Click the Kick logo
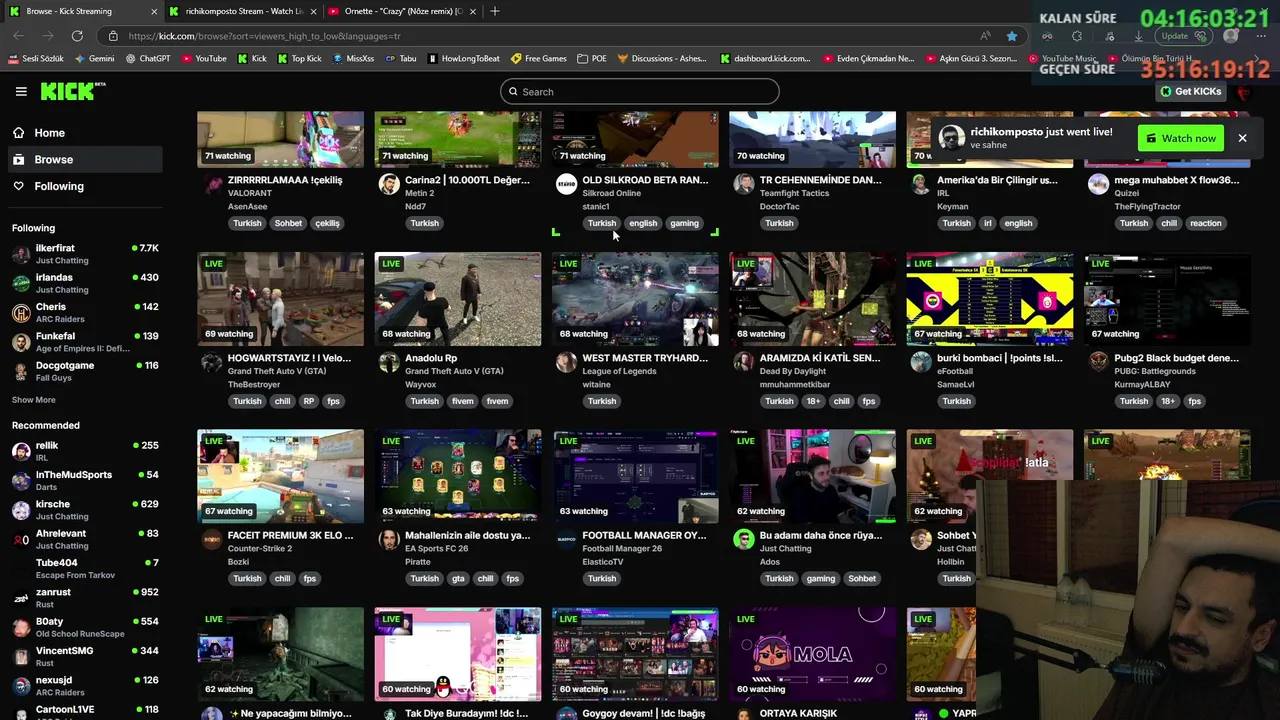The image size is (1280, 720). 73,91
